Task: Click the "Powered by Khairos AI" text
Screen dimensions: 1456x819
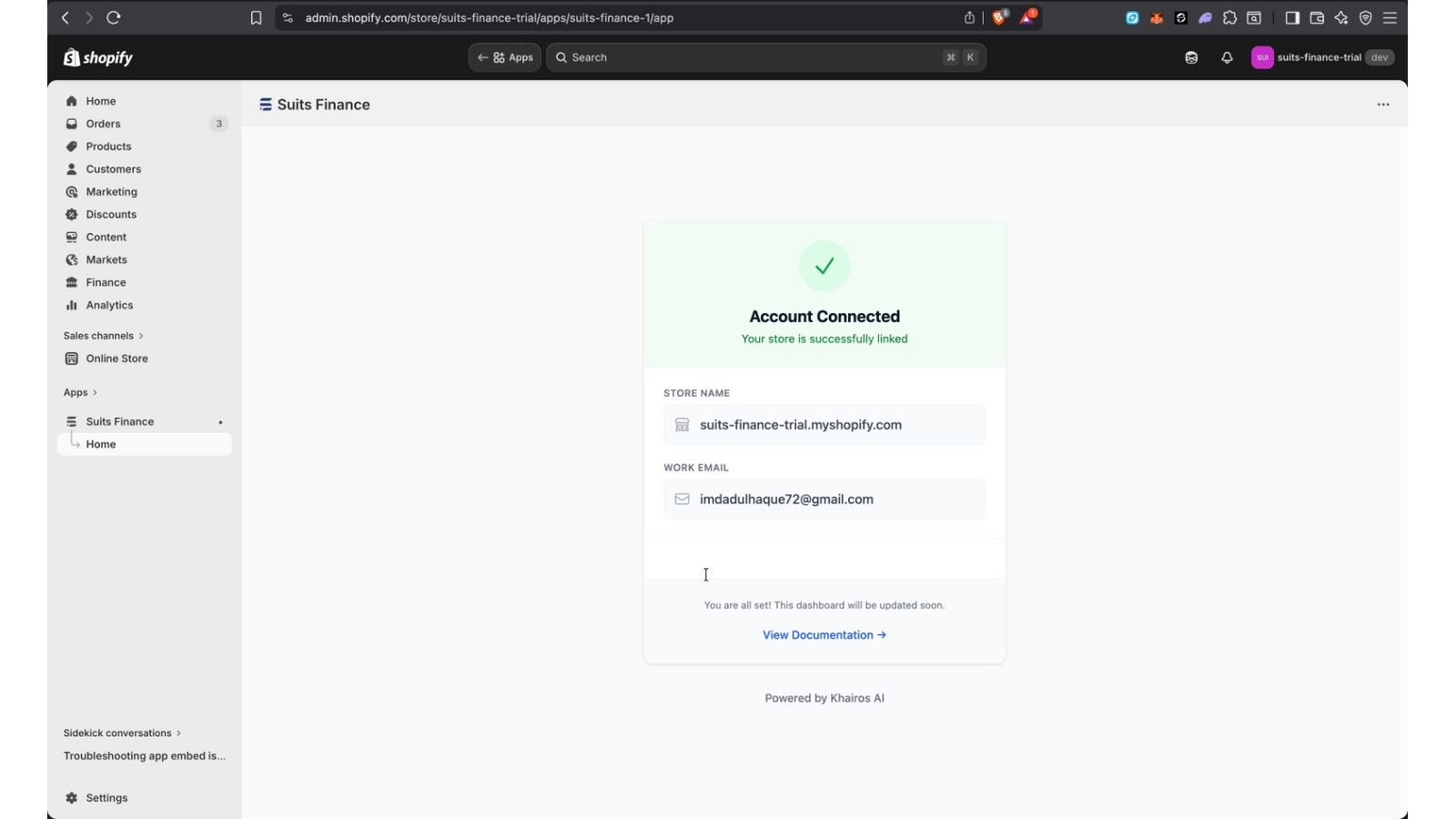Action: click(x=824, y=698)
